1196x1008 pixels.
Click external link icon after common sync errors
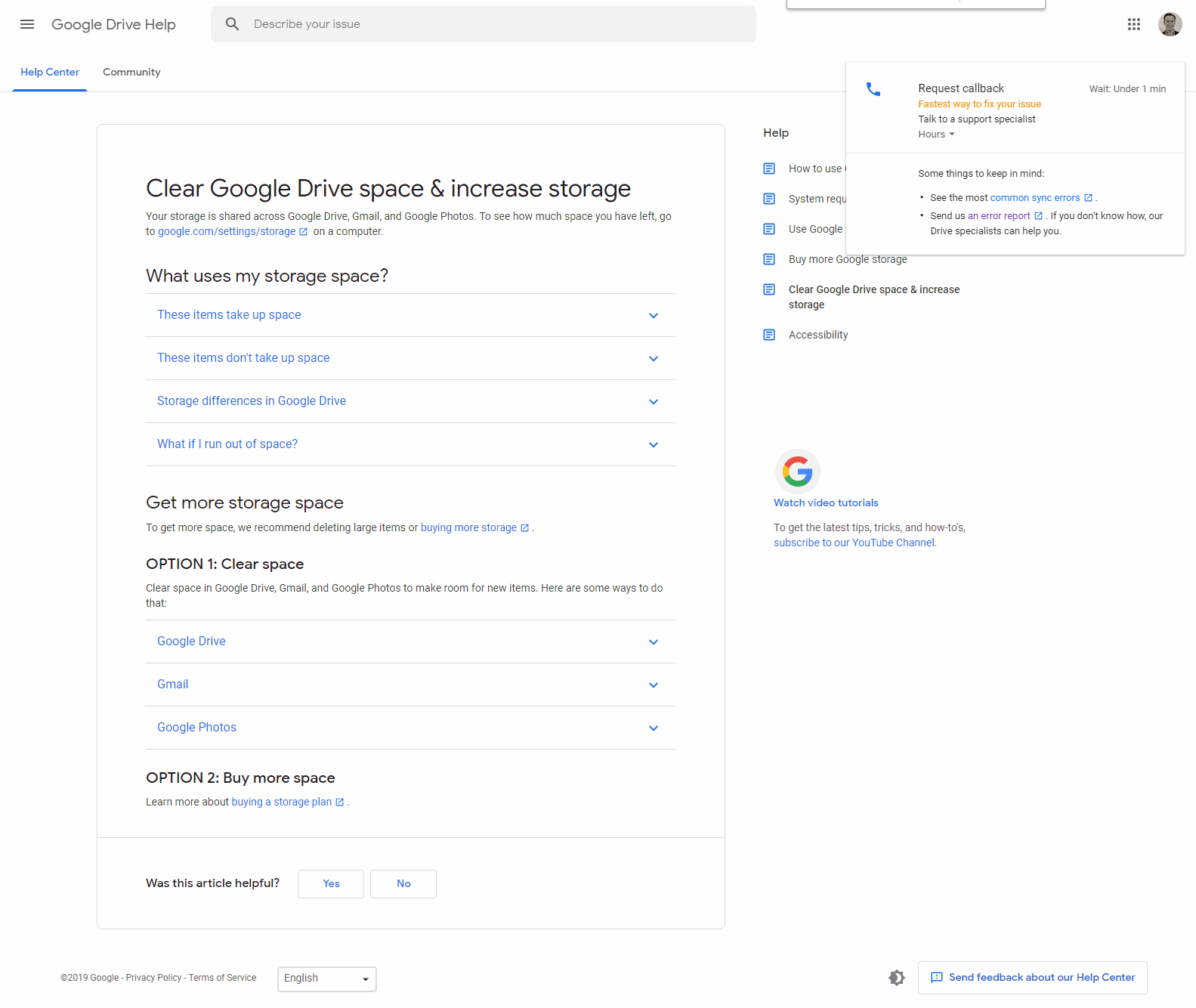(1088, 198)
